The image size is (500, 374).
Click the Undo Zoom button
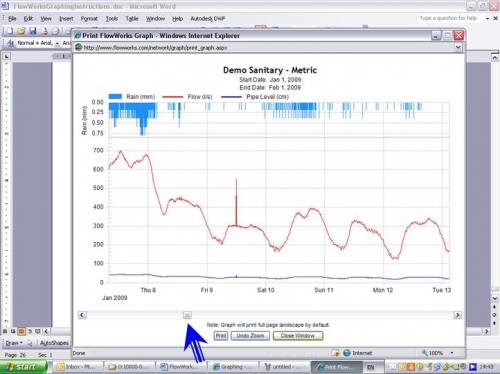250,336
